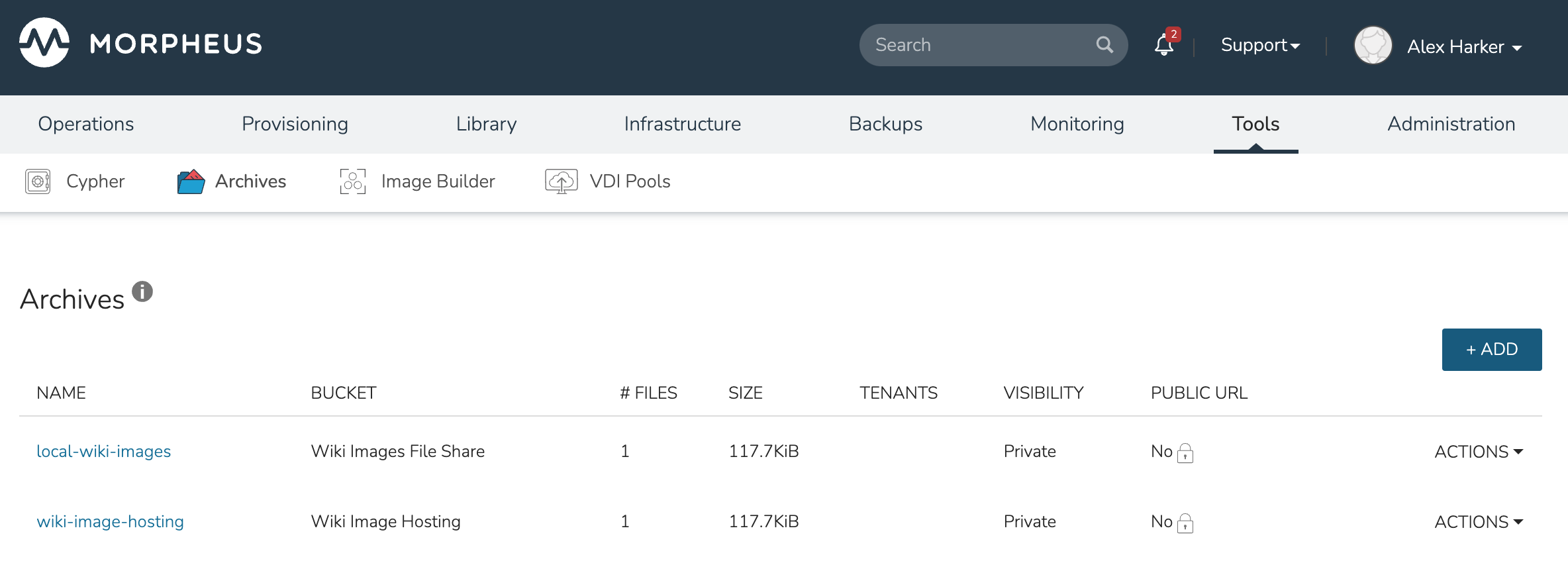This screenshot has height=563, width=1568.
Task: Switch to the Infrastructure tab
Action: click(x=682, y=124)
